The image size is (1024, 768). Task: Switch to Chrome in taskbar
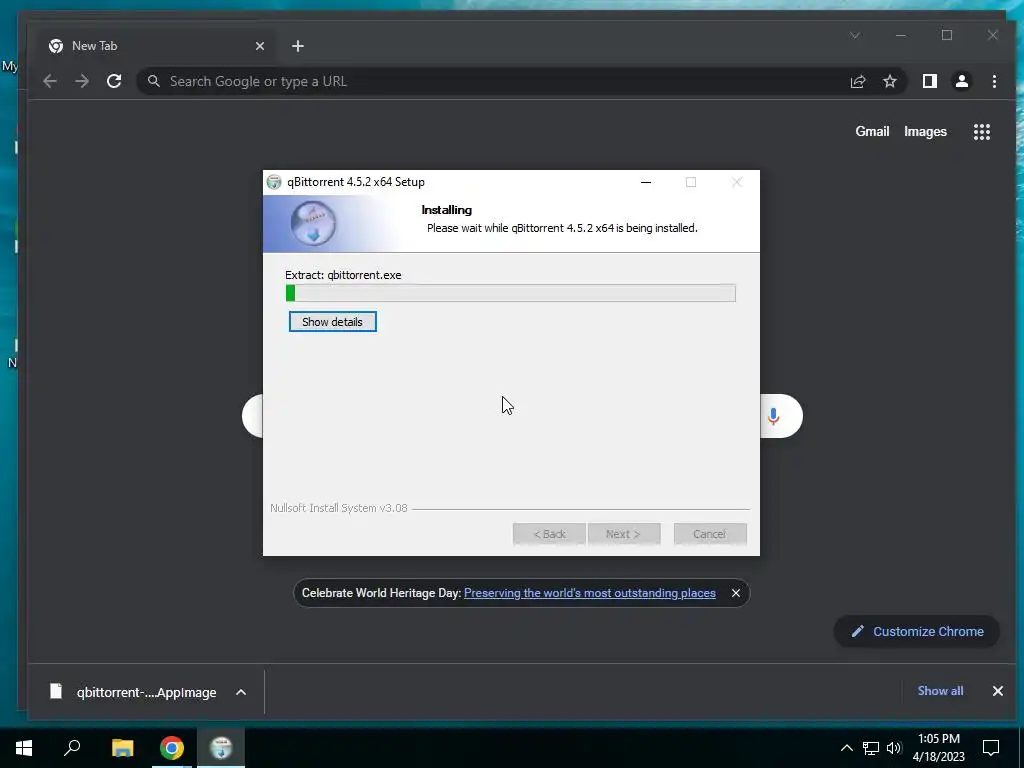point(172,748)
